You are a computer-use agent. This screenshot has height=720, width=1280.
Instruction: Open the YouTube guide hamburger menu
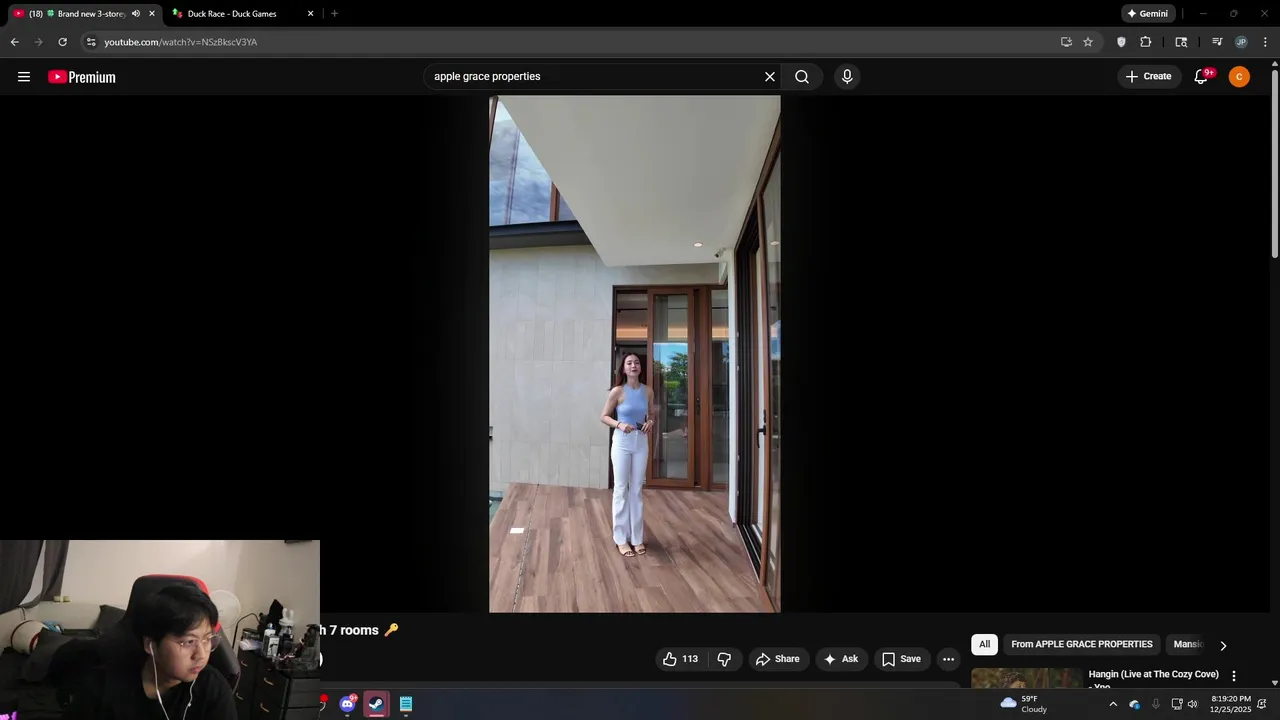click(x=24, y=77)
